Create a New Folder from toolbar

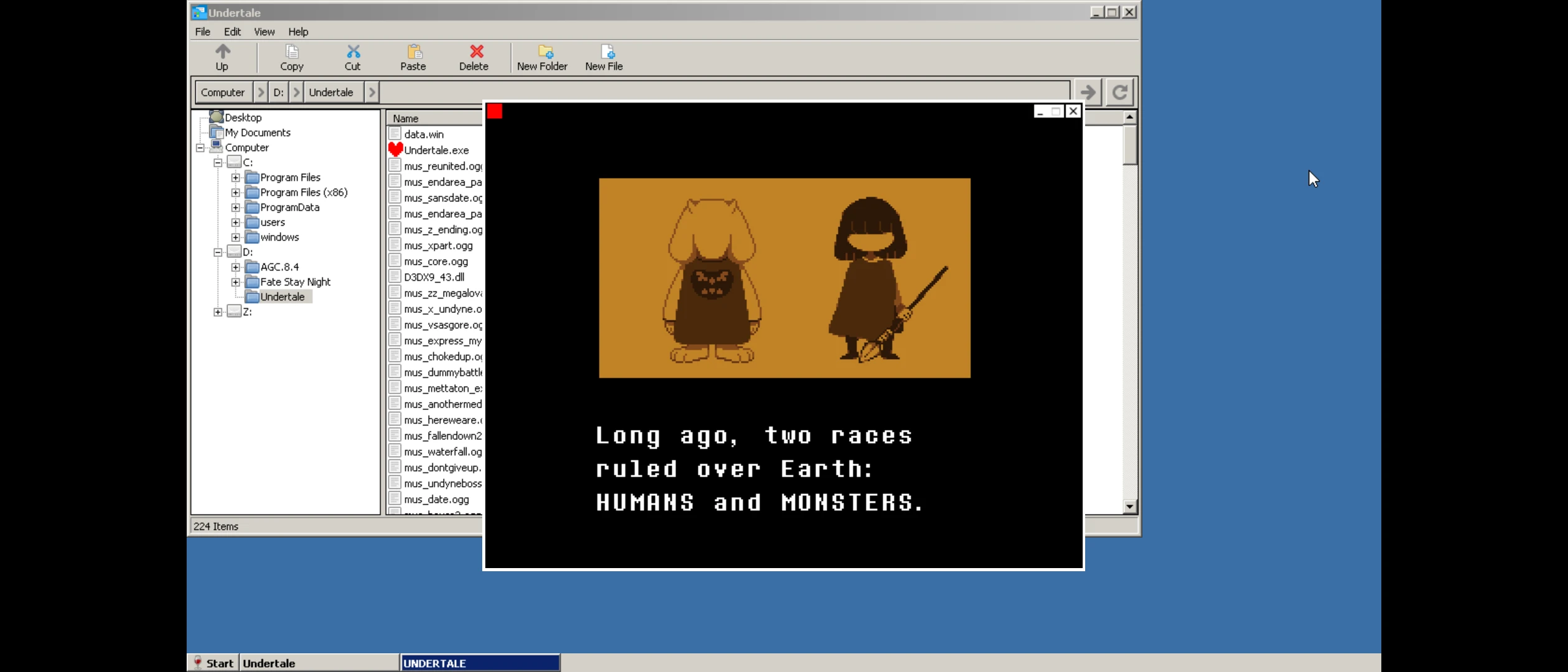click(x=542, y=57)
